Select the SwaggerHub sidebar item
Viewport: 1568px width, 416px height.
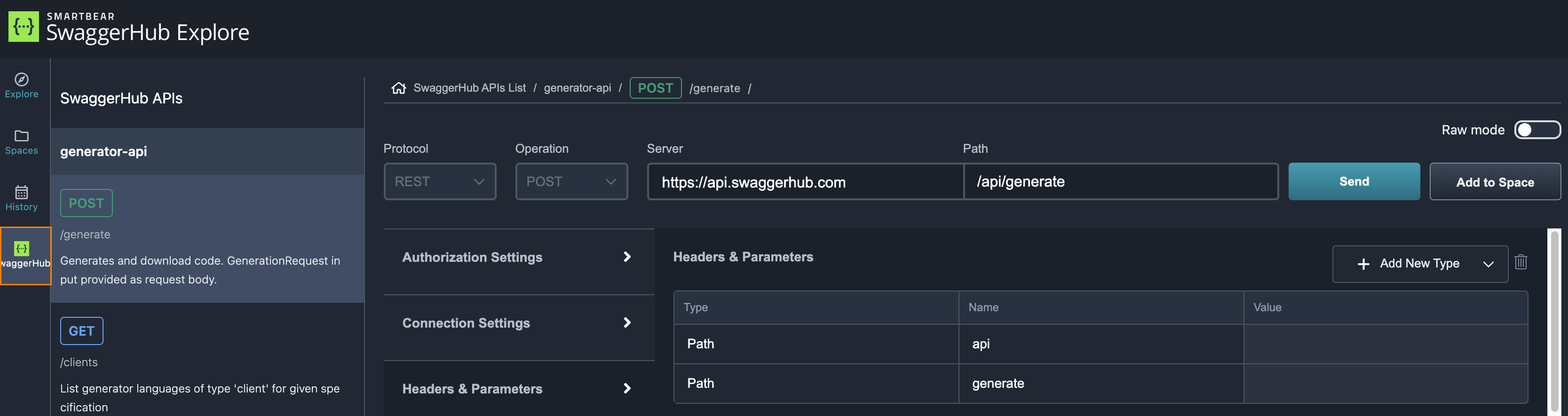(x=25, y=255)
